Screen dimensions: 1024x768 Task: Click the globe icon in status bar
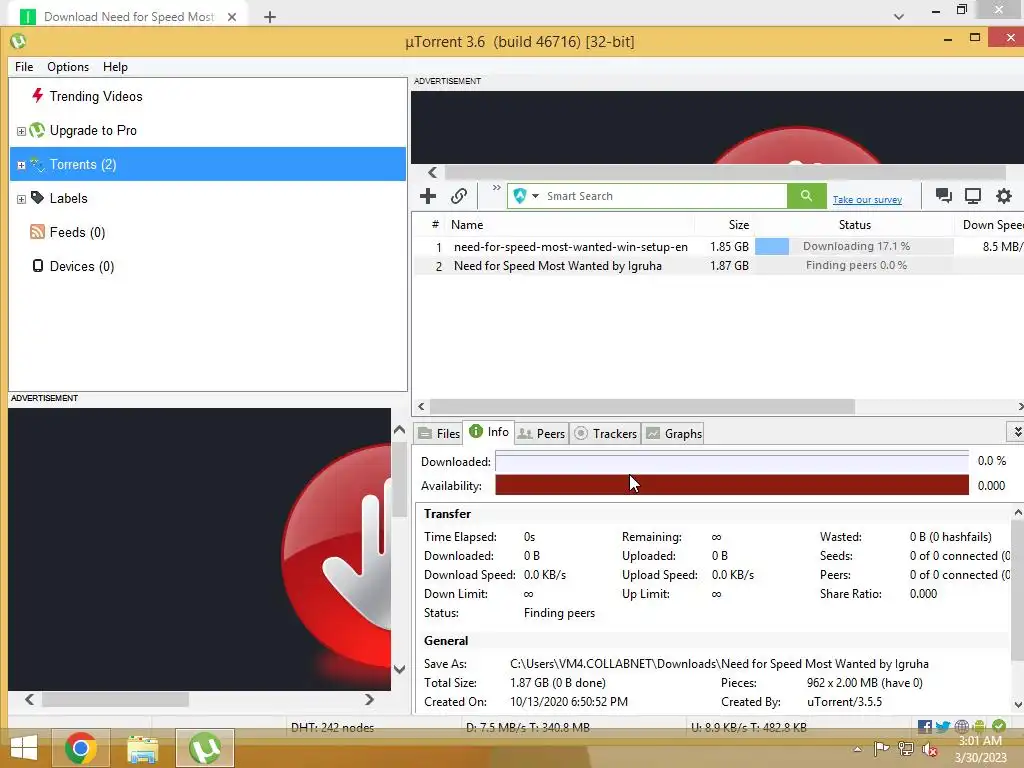point(961,727)
